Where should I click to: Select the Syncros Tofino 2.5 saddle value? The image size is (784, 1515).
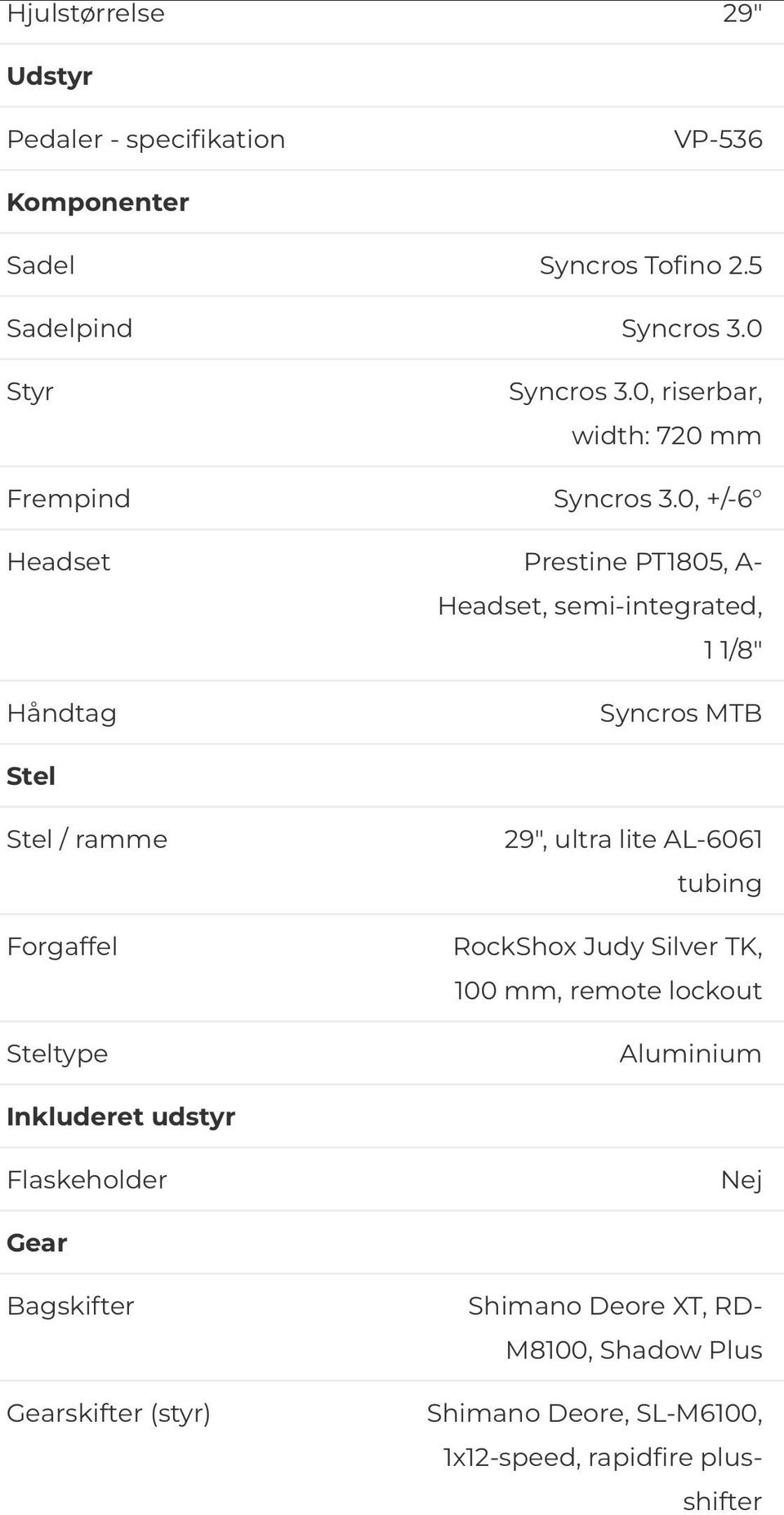[x=650, y=265]
